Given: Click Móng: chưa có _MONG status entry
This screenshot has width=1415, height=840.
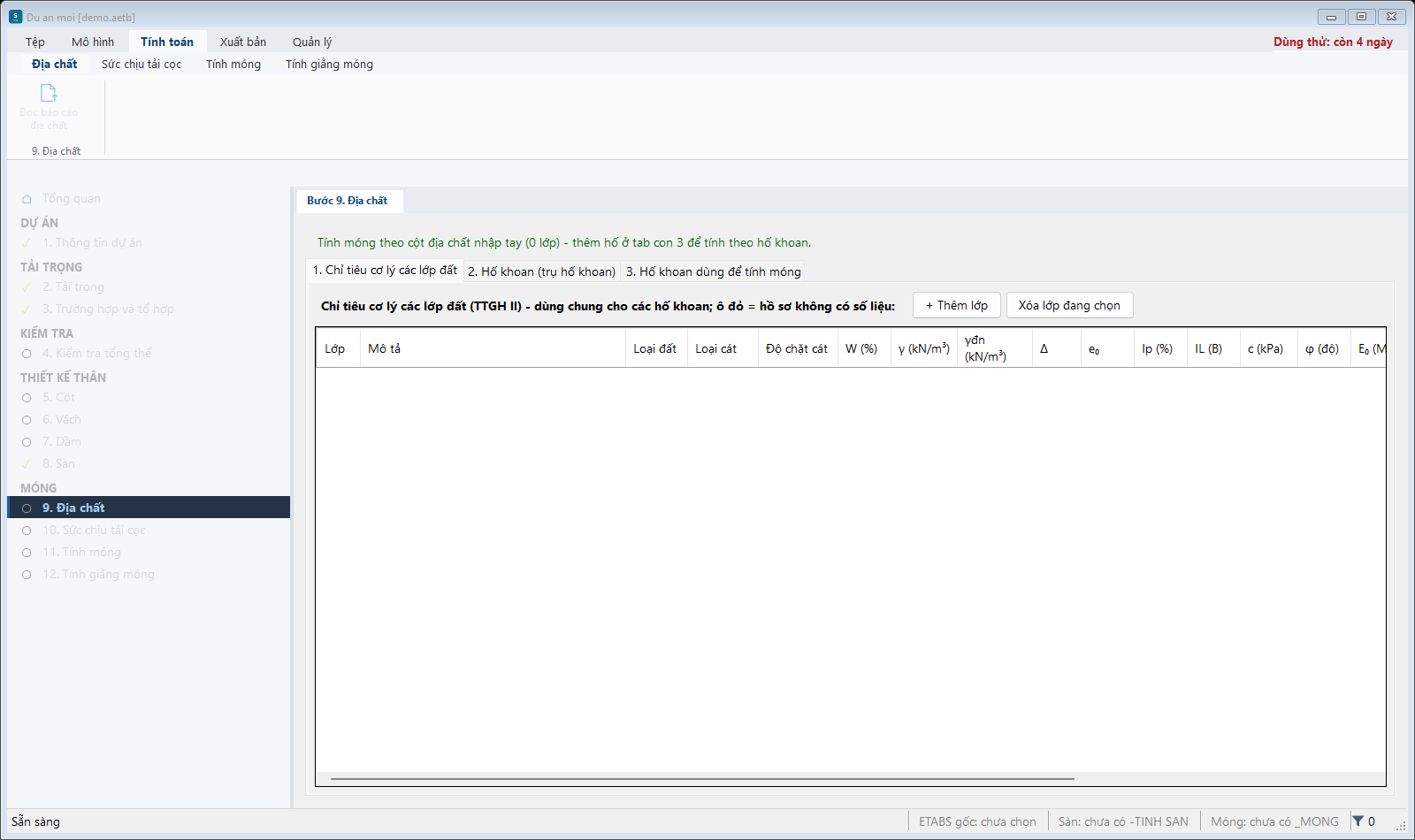Looking at the screenshot, I should pyautogui.click(x=1274, y=821).
